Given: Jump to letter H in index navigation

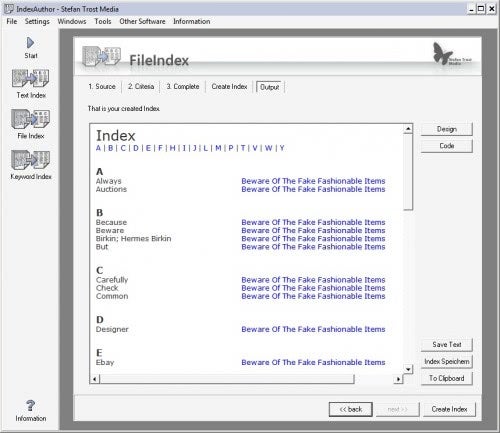Looking at the screenshot, I should pos(172,148).
